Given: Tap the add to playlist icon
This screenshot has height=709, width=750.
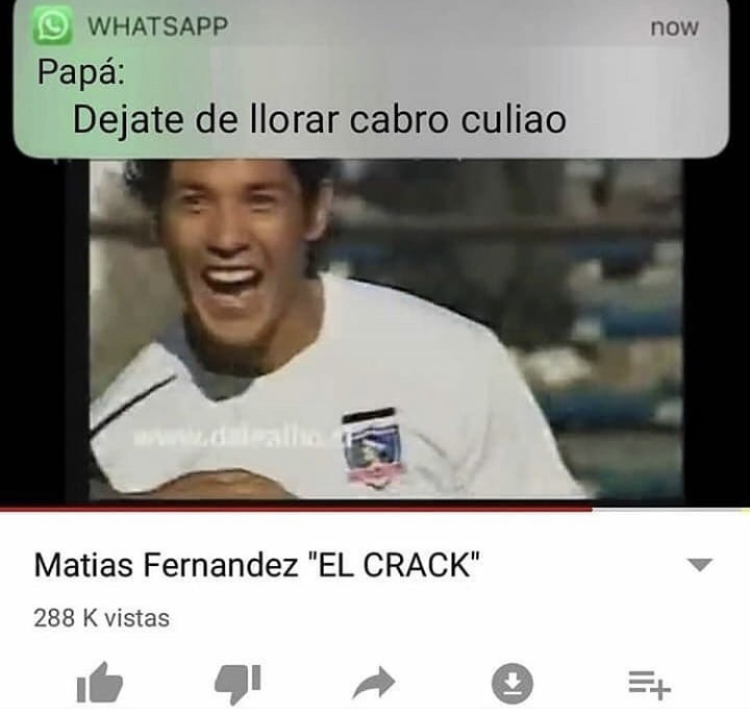Looking at the screenshot, I should (650, 684).
